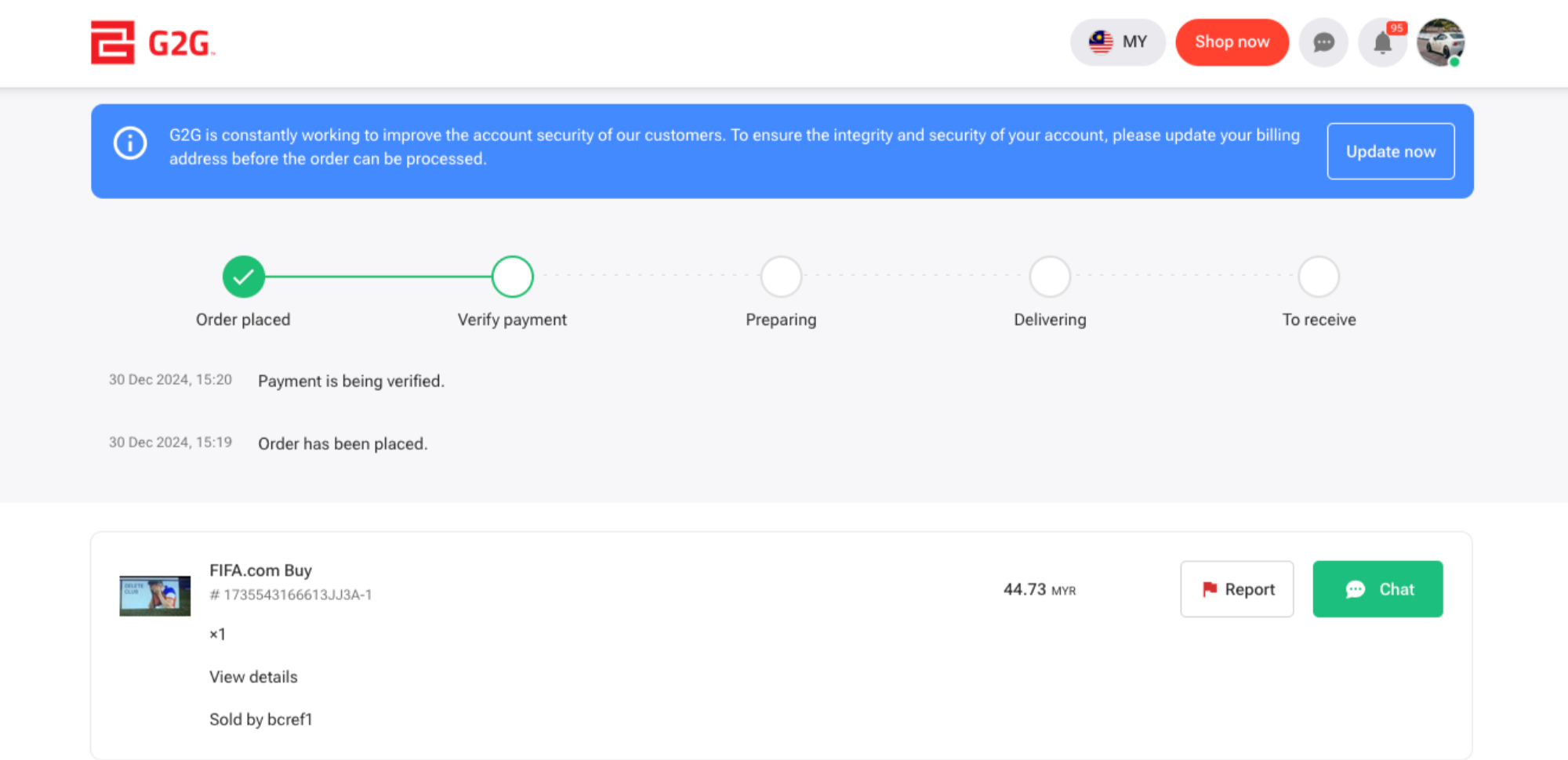The image size is (1568, 760).
Task: Click the 'Order has been placed.' status text
Action: 343,443
